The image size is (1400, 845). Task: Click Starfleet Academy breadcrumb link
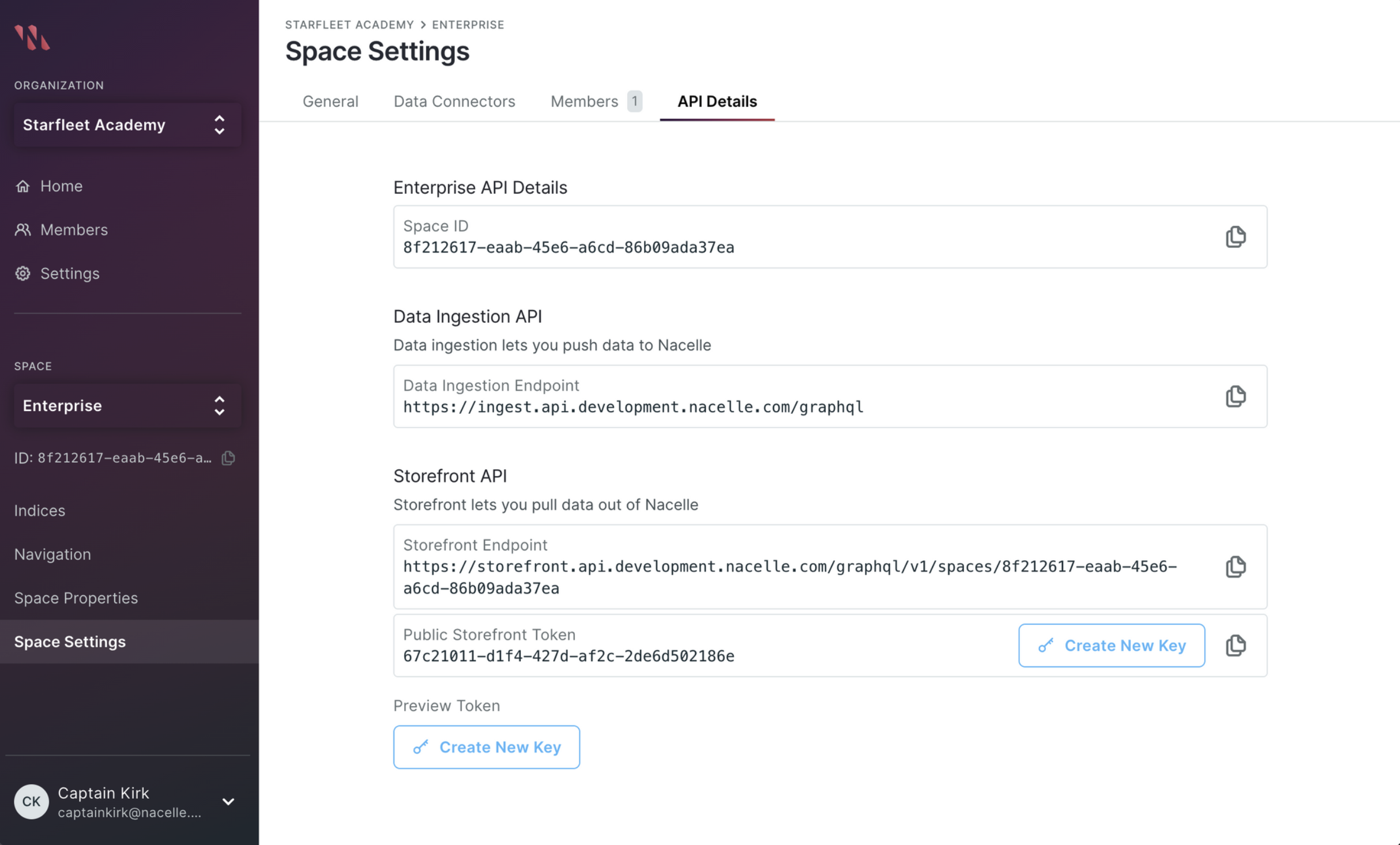pyautogui.click(x=349, y=25)
